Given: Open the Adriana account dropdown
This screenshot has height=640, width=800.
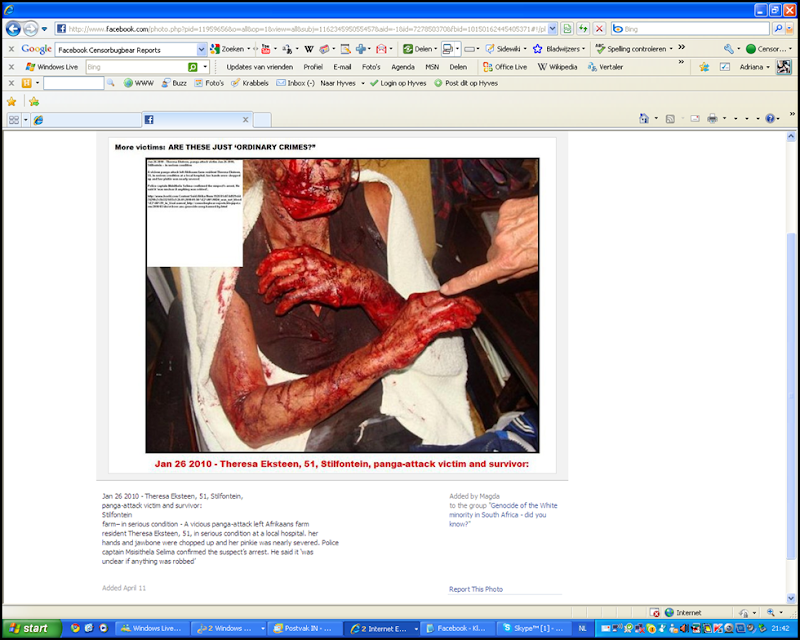Looking at the screenshot, I should [756, 67].
